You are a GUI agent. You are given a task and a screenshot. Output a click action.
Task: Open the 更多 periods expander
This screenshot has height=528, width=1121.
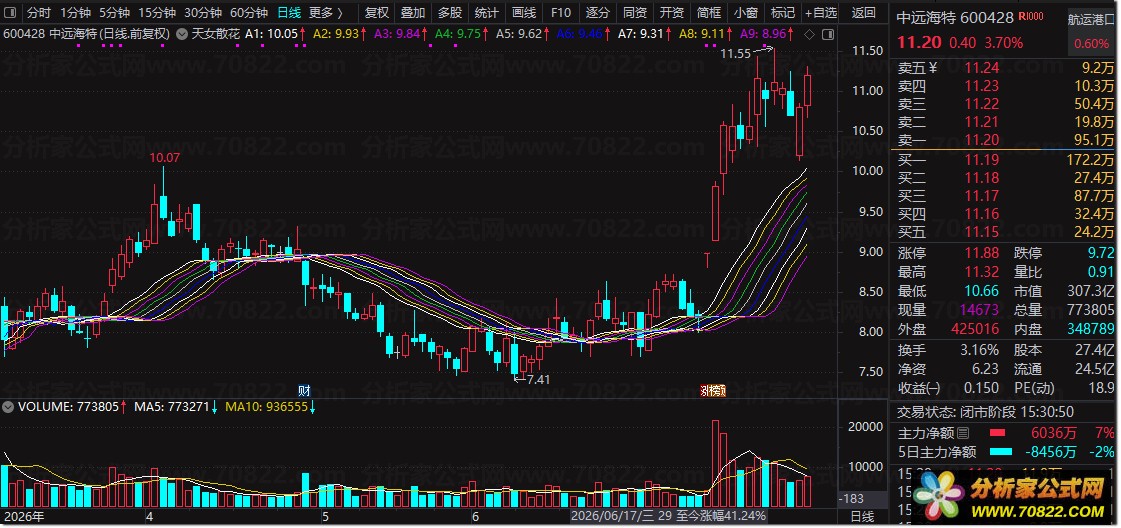tap(326, 13)
